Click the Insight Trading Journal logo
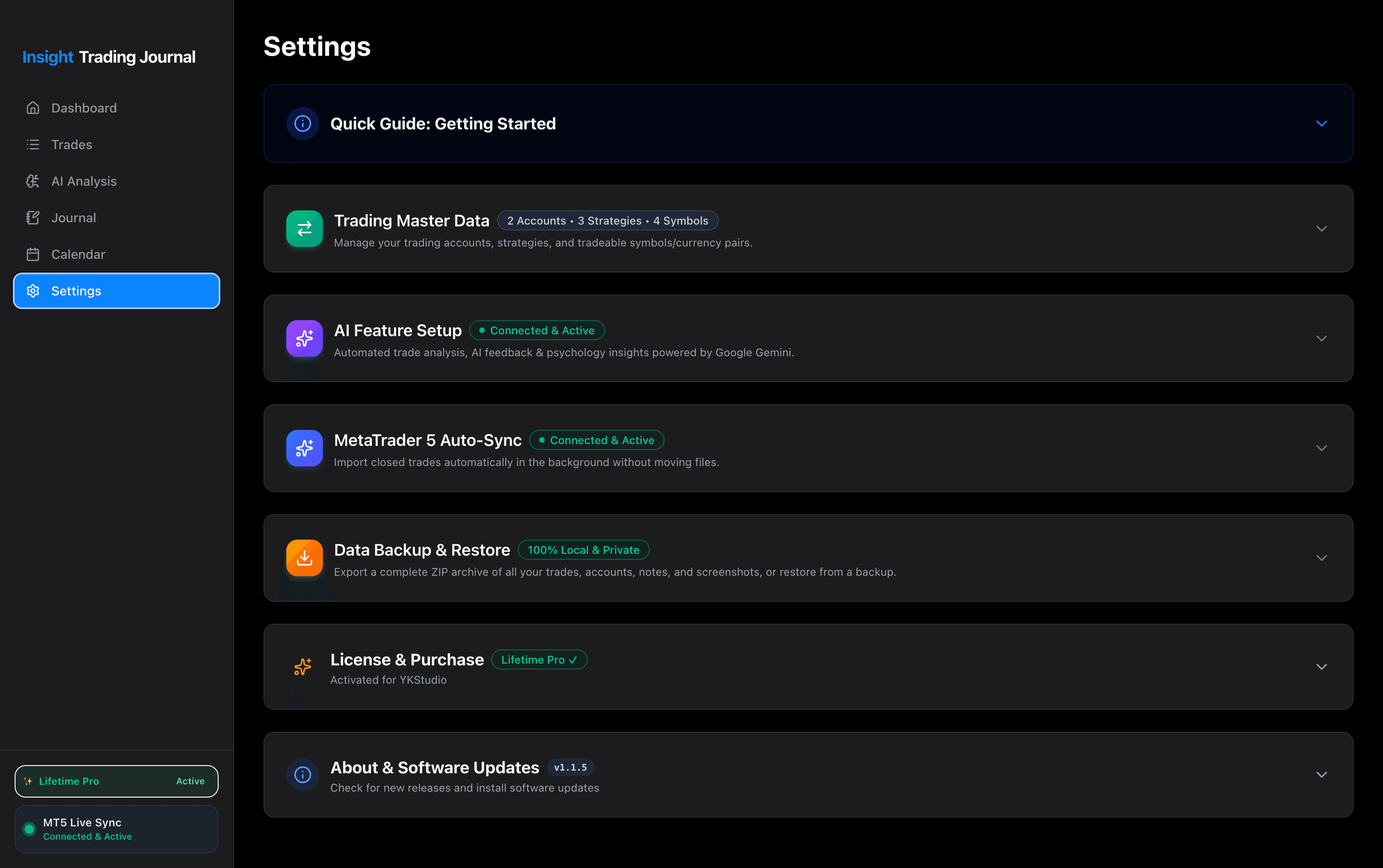This screenshot has width=1383, height=868. 109,57
